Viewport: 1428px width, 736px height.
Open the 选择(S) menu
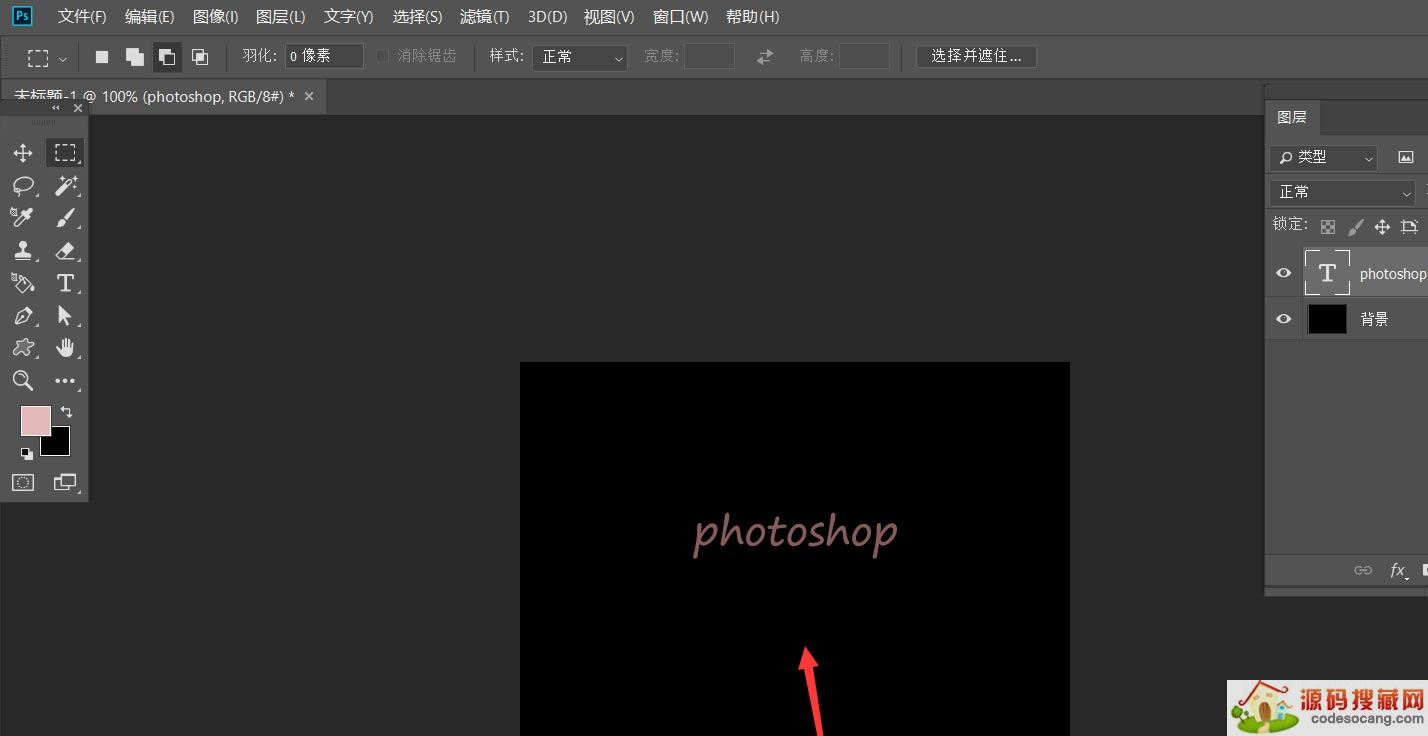tap(417, 17)
